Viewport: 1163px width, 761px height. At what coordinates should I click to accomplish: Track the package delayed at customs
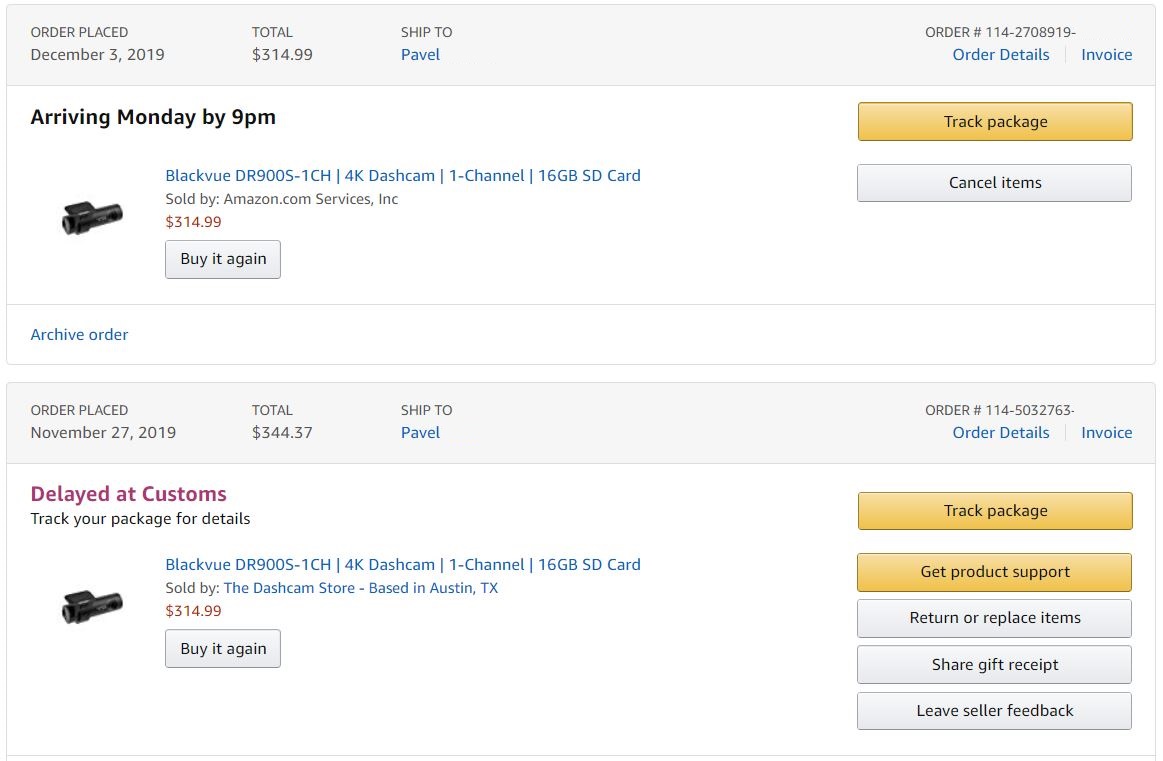994,511
